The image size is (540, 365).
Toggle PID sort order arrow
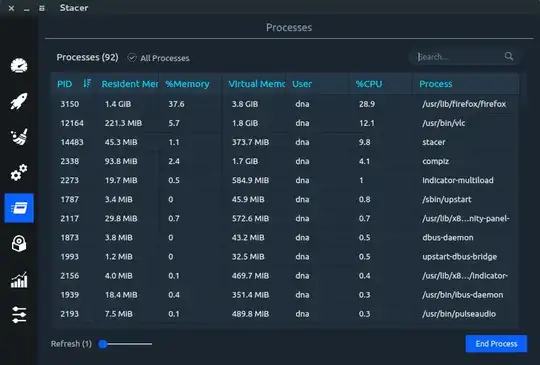tap(87, 83)
